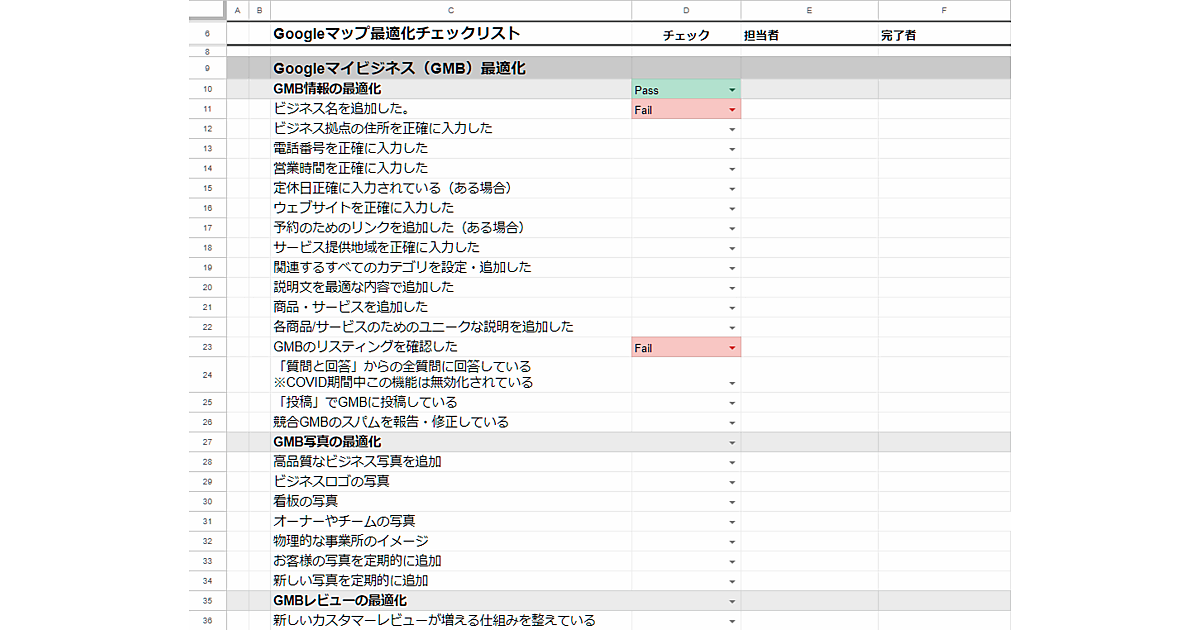Image resolution: width=1200 pixels, height=630 pixels.
Task: Select column C header
Action: point(451,10)
